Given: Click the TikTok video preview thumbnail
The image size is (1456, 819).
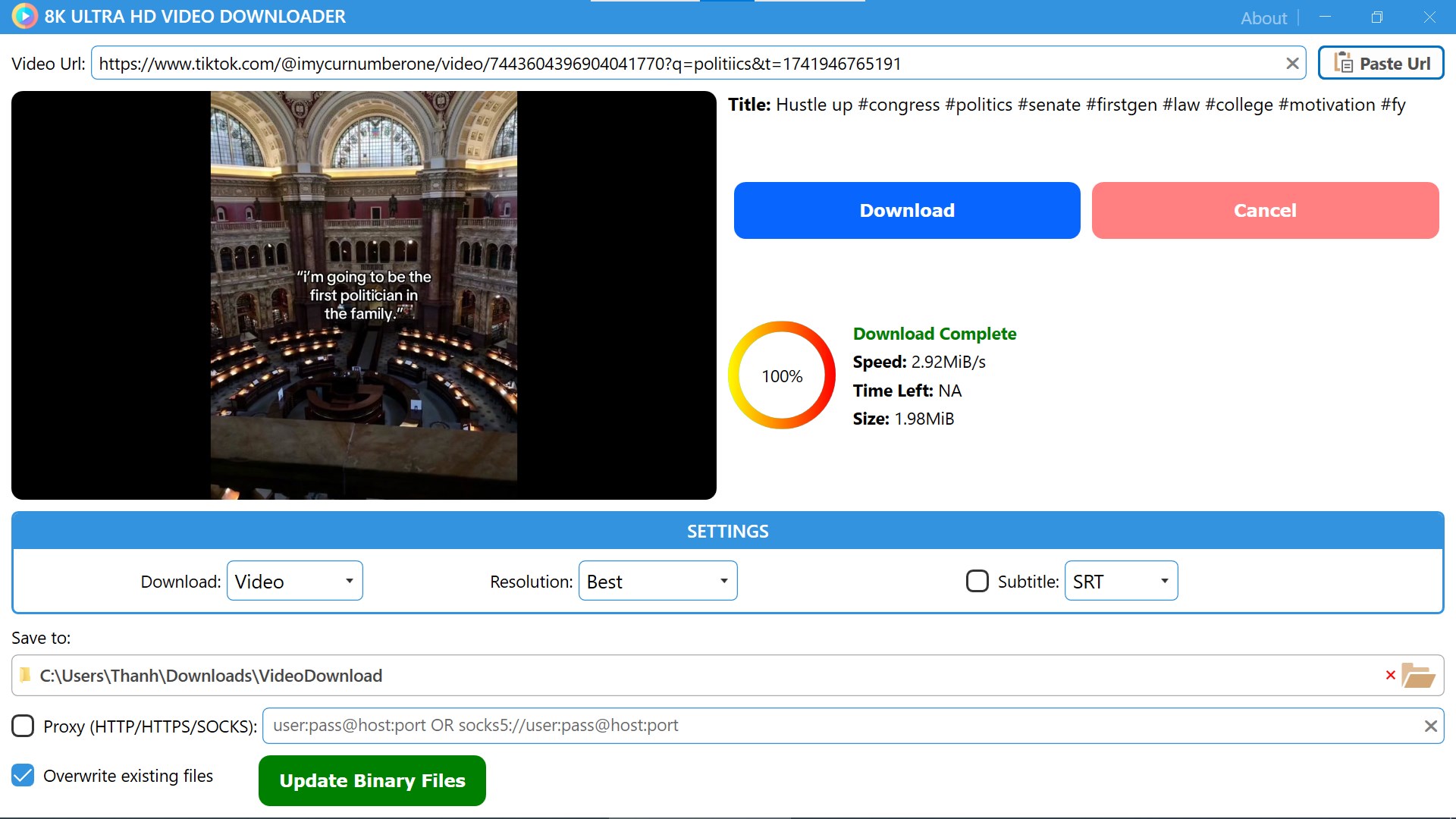Looking at the screenshot, I should point(364,295).
